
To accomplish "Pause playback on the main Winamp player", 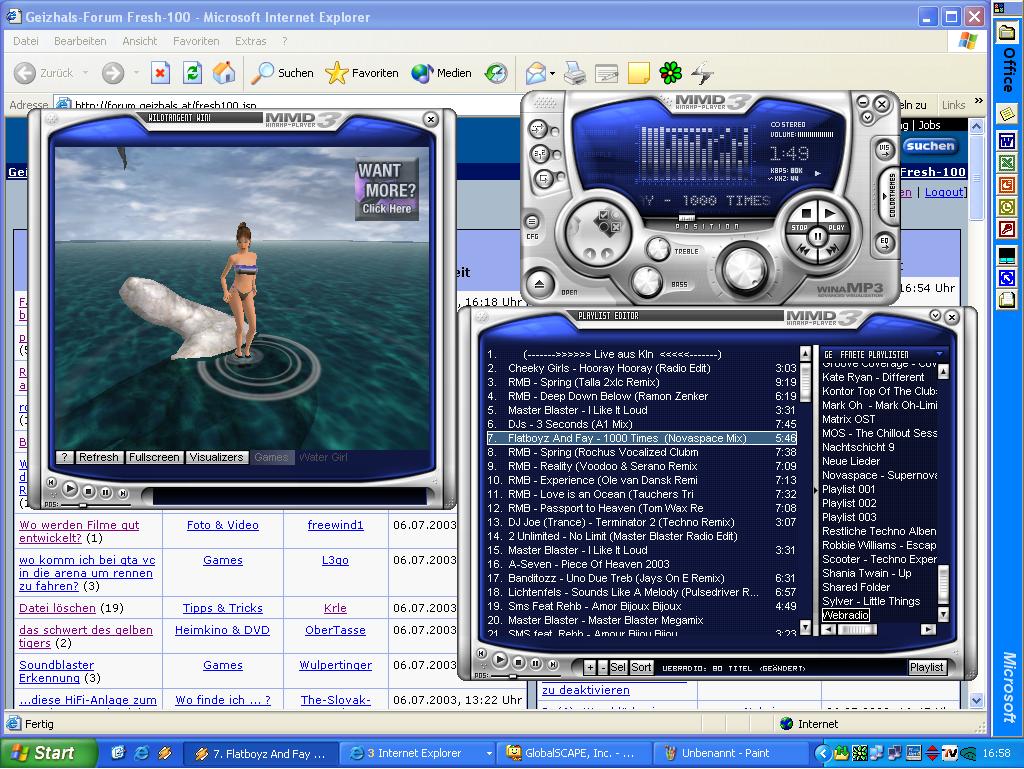I will pyautogui.click(x=817, y=236).
